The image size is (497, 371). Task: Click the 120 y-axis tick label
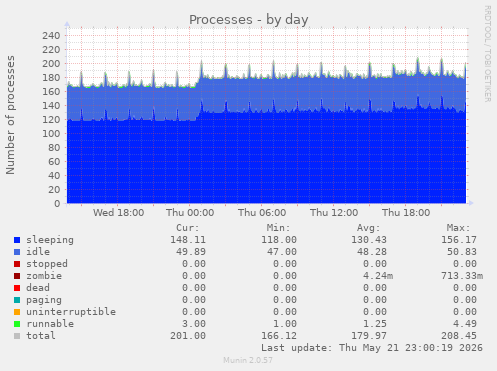point(51,120)
